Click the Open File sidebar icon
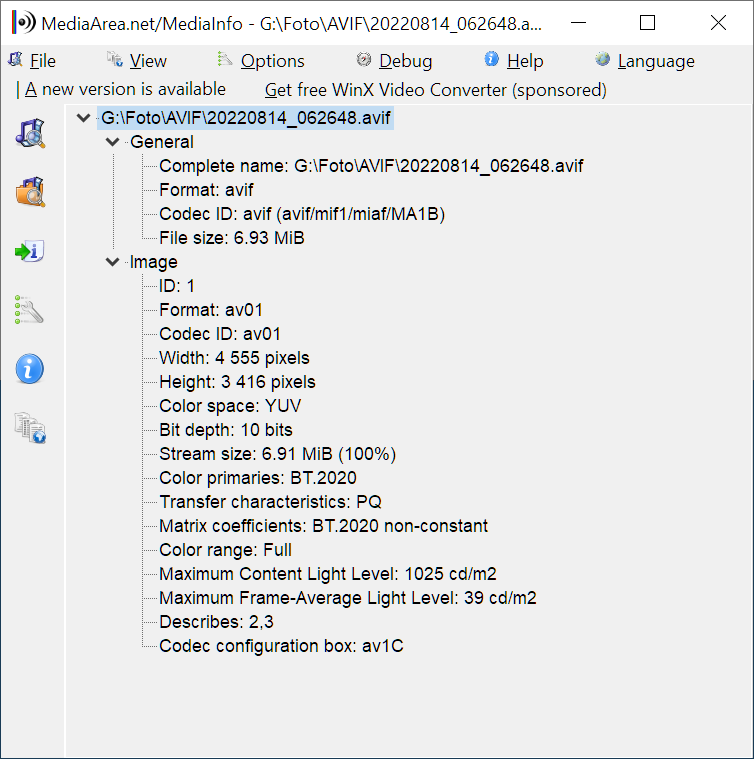 (x=30, y=134)
